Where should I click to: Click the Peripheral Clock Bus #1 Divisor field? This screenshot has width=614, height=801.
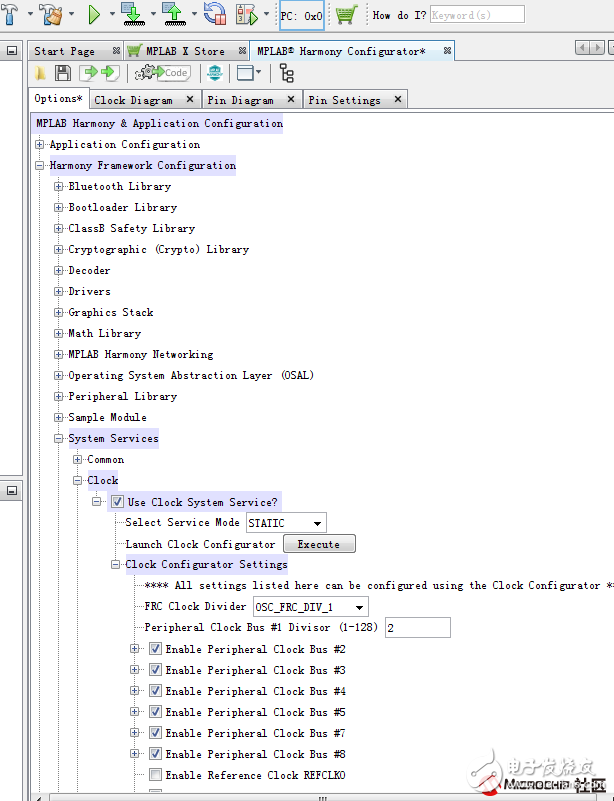click(417, 628)
